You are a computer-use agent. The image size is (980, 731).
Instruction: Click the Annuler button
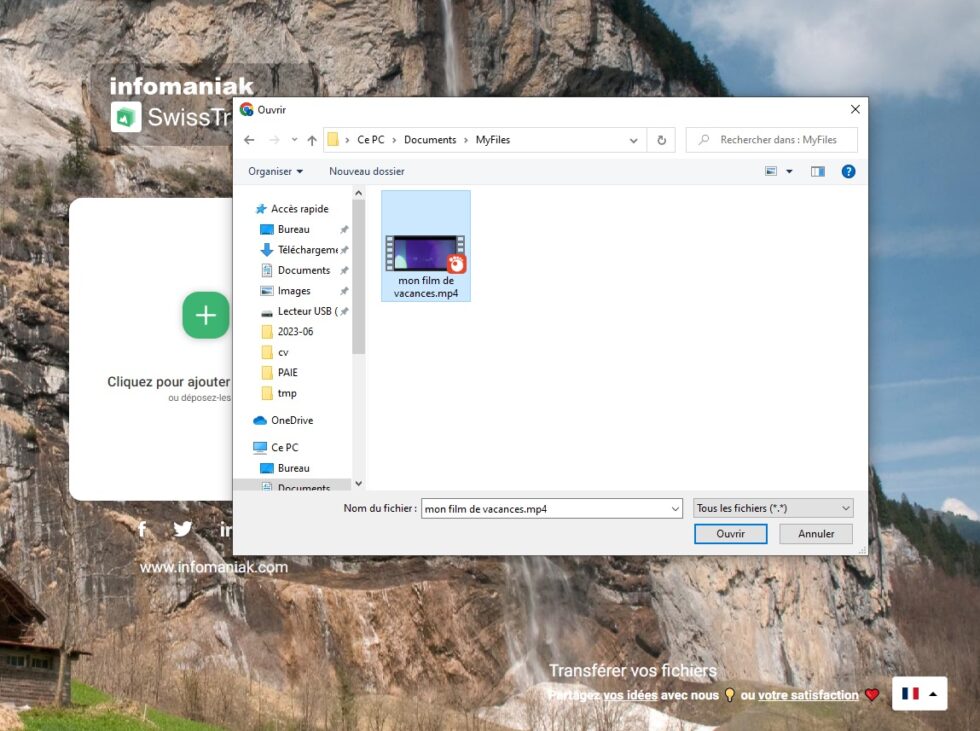[815, 534]
